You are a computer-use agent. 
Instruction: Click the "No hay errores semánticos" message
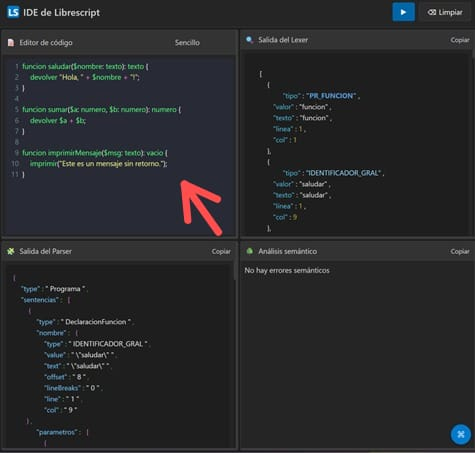coord(287,270)
